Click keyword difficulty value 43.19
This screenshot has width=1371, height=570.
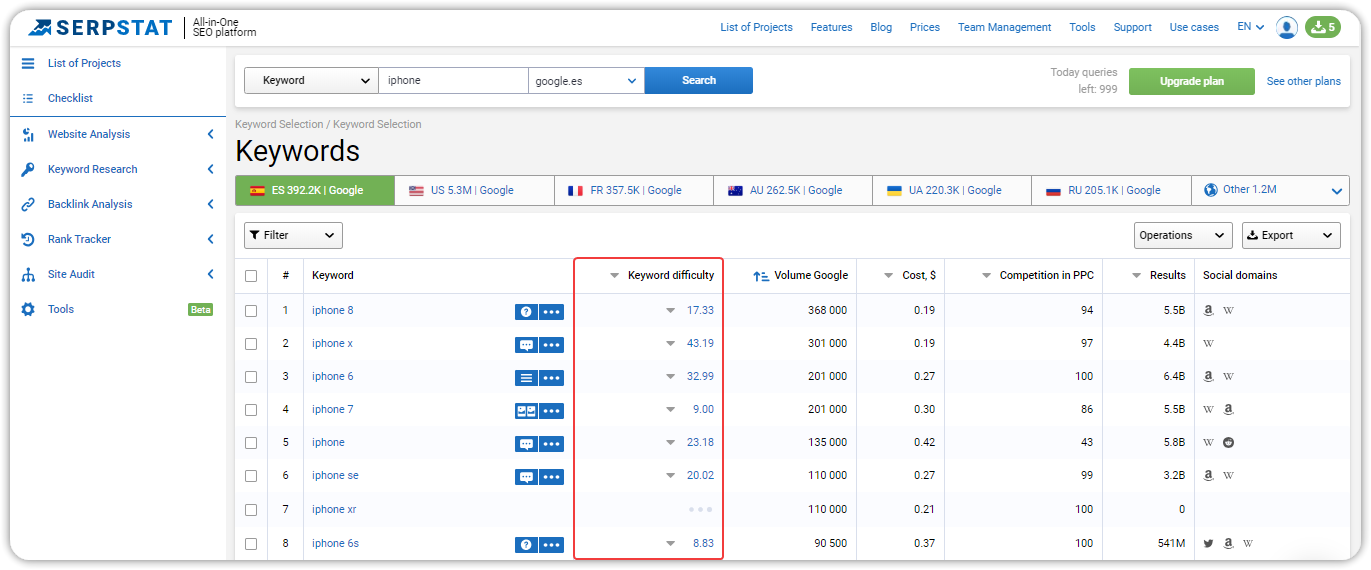click(x=700, y=343)
